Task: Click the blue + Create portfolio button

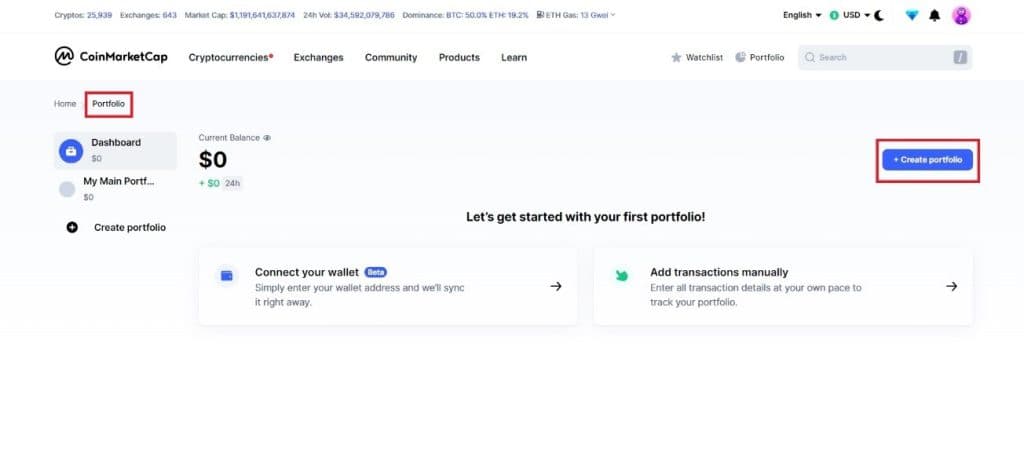Action: [x=927, y=160]
